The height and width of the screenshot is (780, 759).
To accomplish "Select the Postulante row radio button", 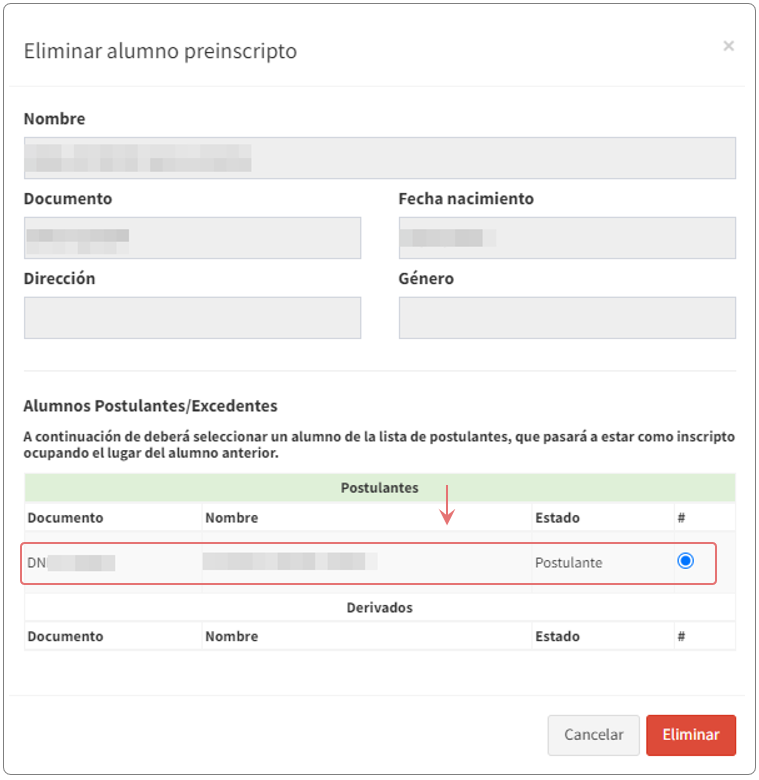I will click(x=685, y=561).
